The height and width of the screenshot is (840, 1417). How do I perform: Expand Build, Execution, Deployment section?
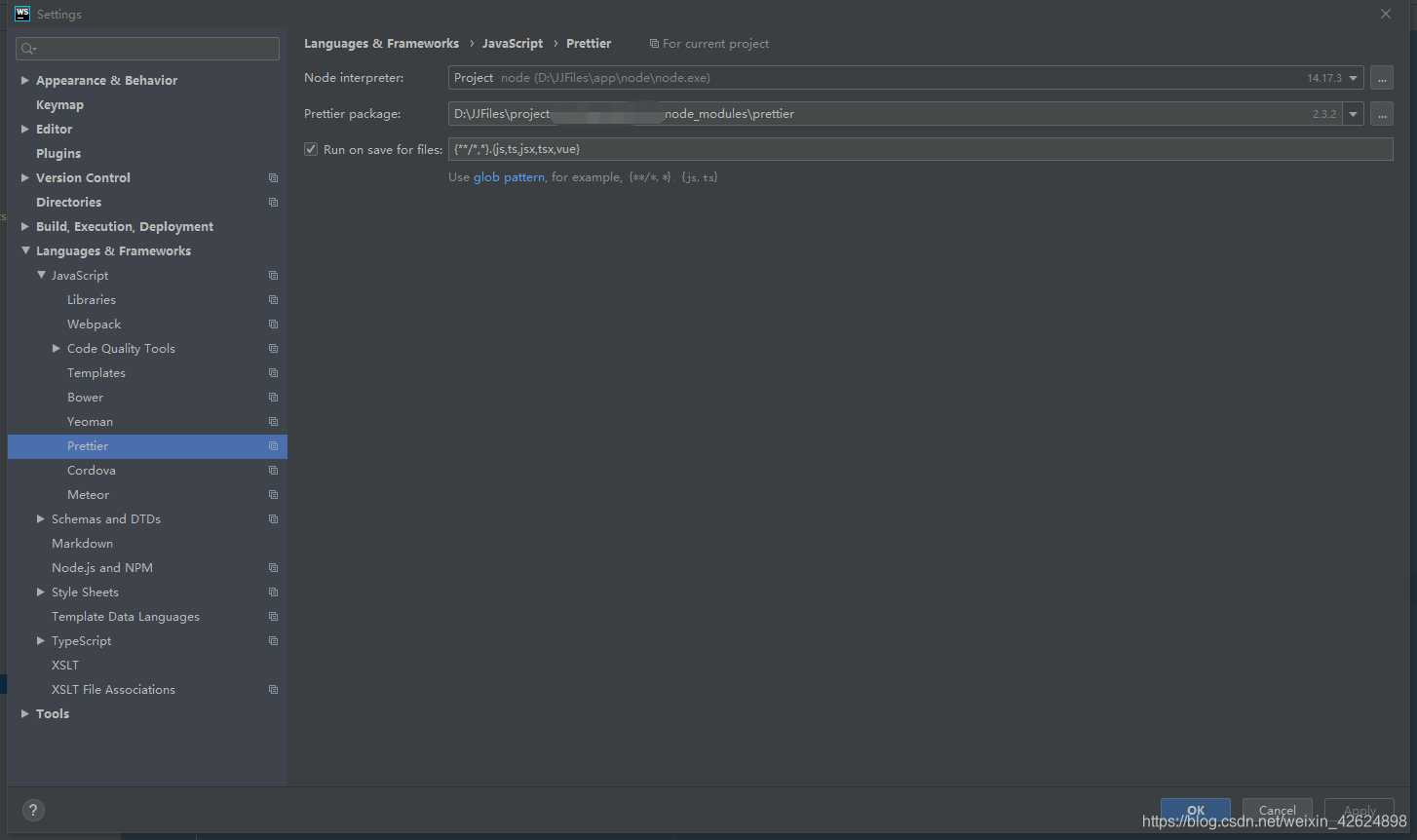click(25, 226)
